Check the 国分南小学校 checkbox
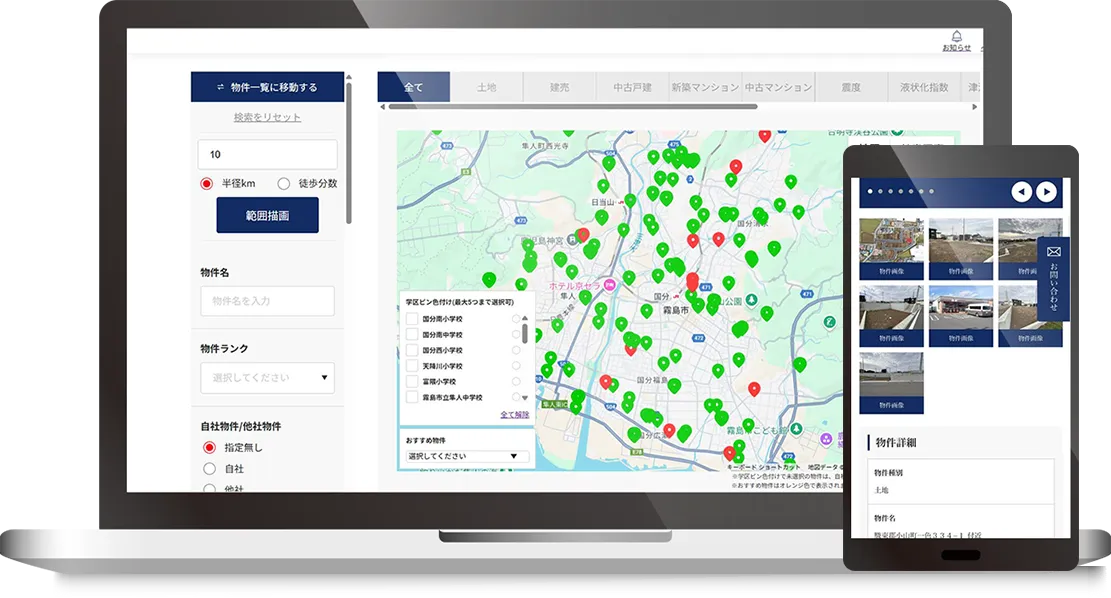Image resolution: width=1111 pixels, height=598 pixels. (411, 319)
